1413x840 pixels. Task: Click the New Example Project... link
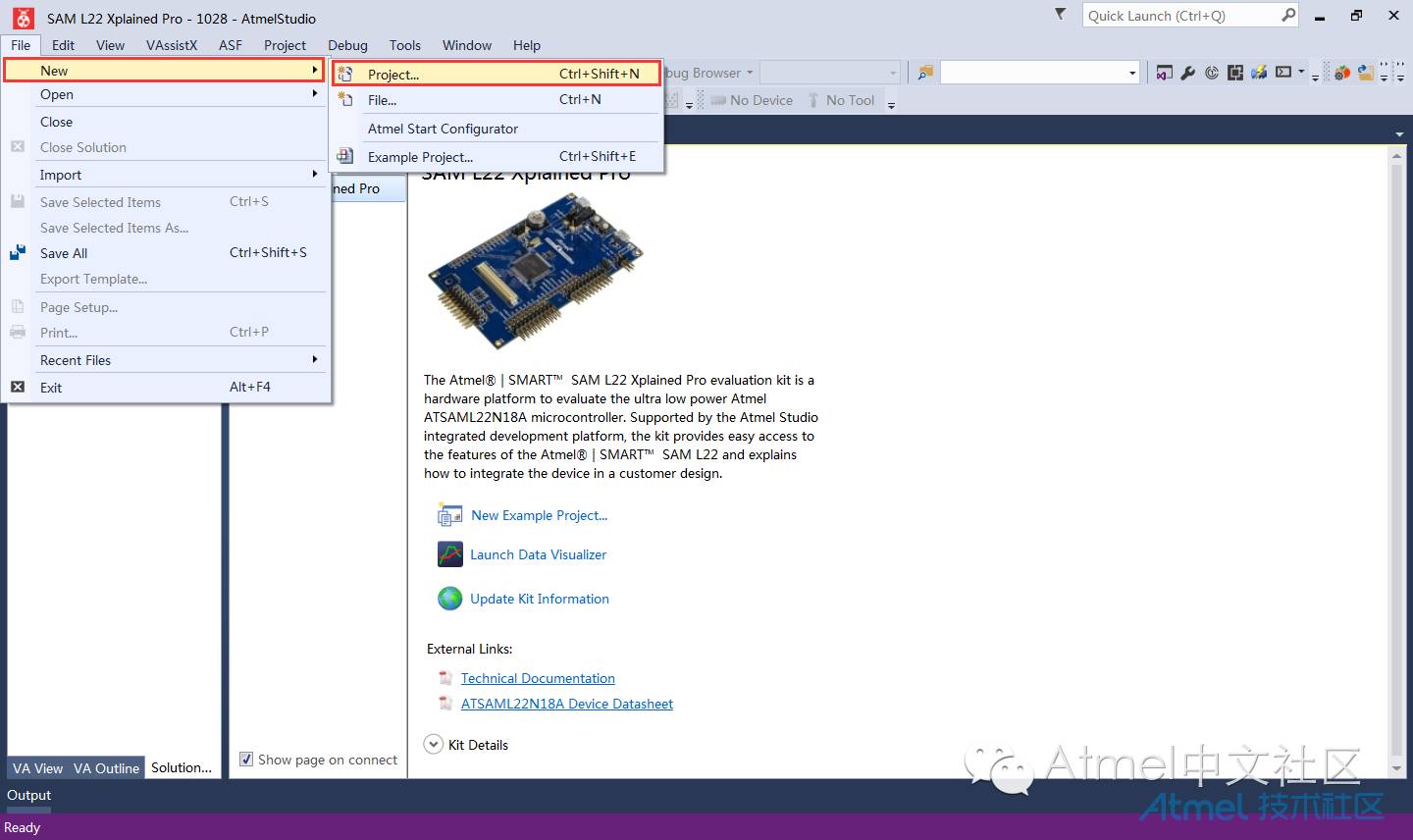pyautogui.click(x=540, y=515)
